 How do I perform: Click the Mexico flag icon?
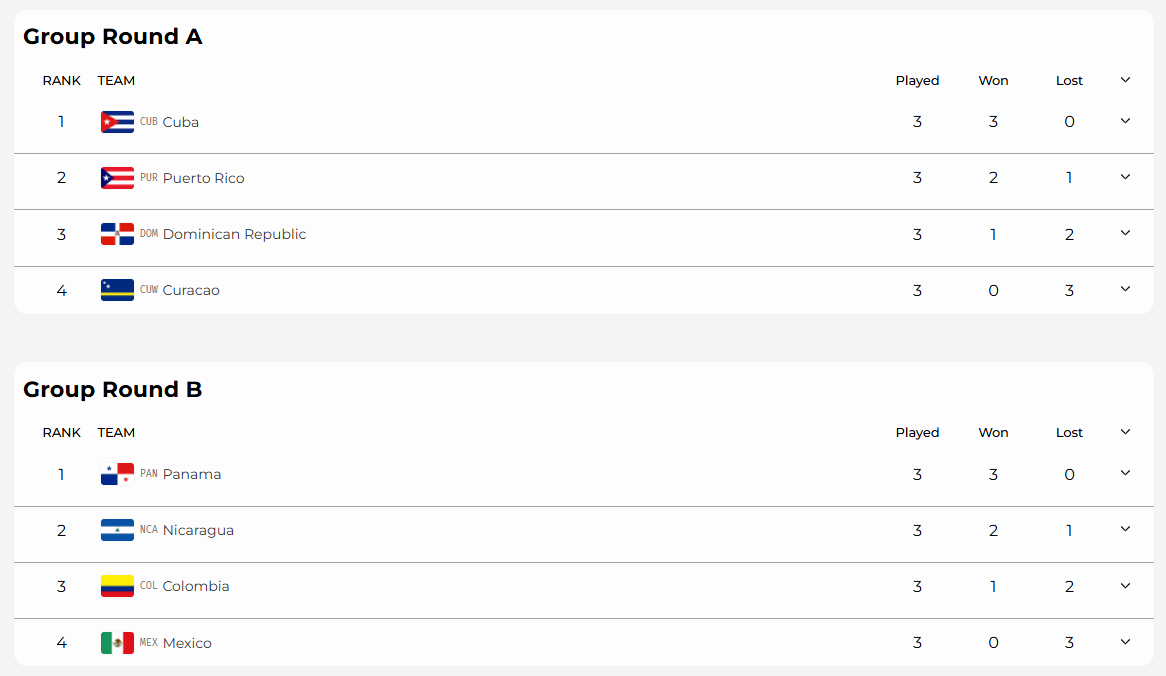[117, 643]
